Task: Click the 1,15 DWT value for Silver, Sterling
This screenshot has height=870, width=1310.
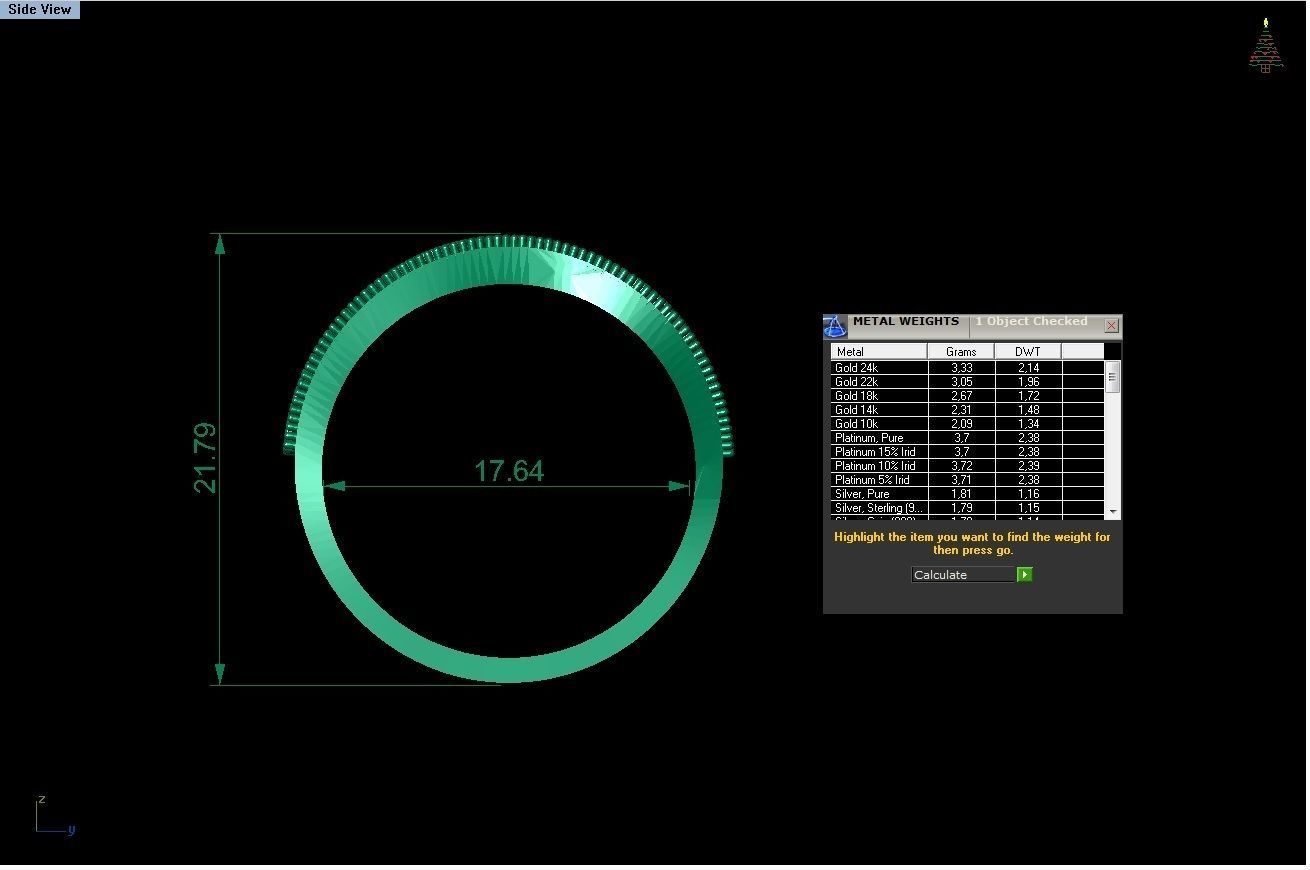Action: pyautogui.click(x=1028, y=508)
